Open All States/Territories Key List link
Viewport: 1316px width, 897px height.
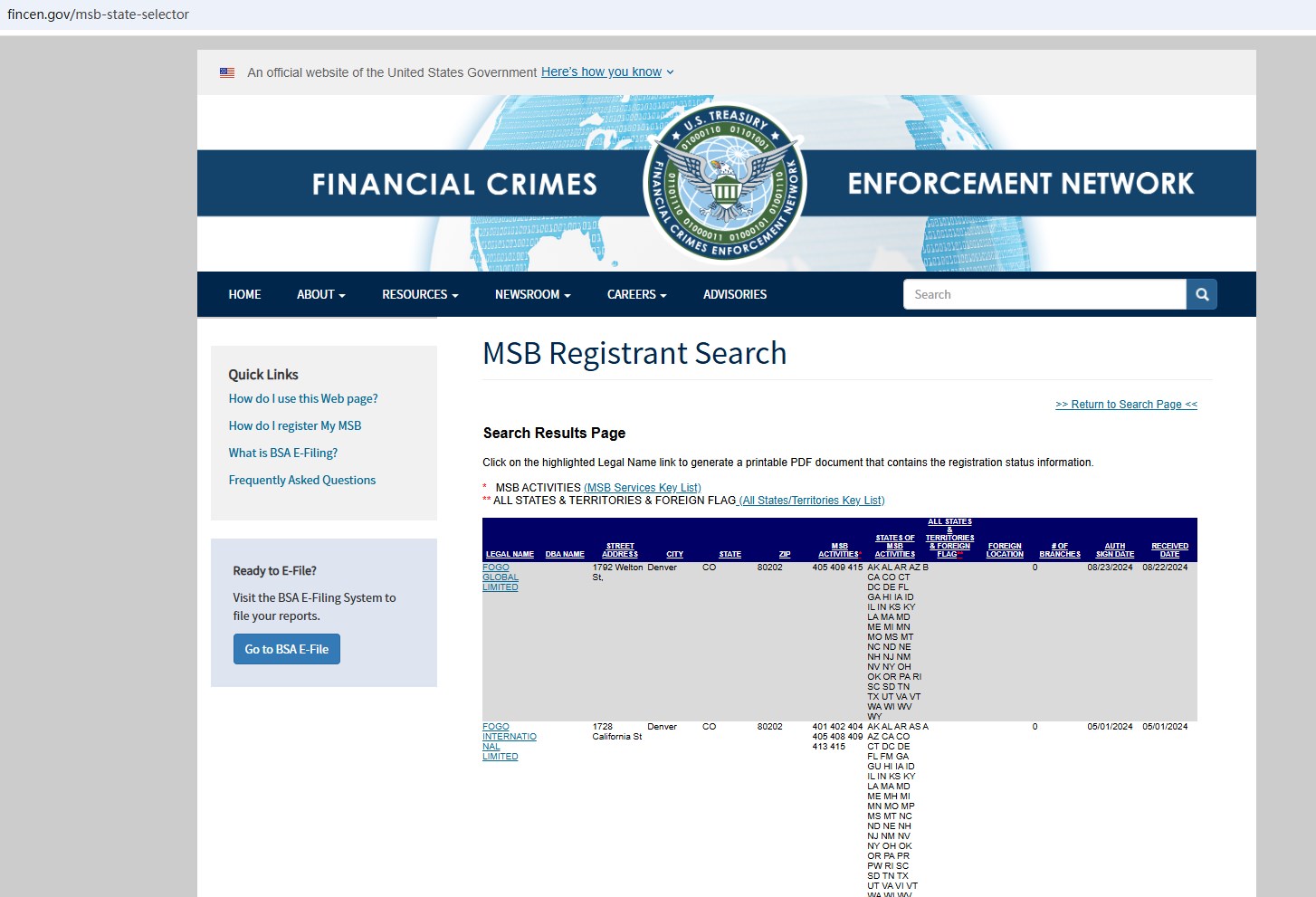click(x=812, y=501)
